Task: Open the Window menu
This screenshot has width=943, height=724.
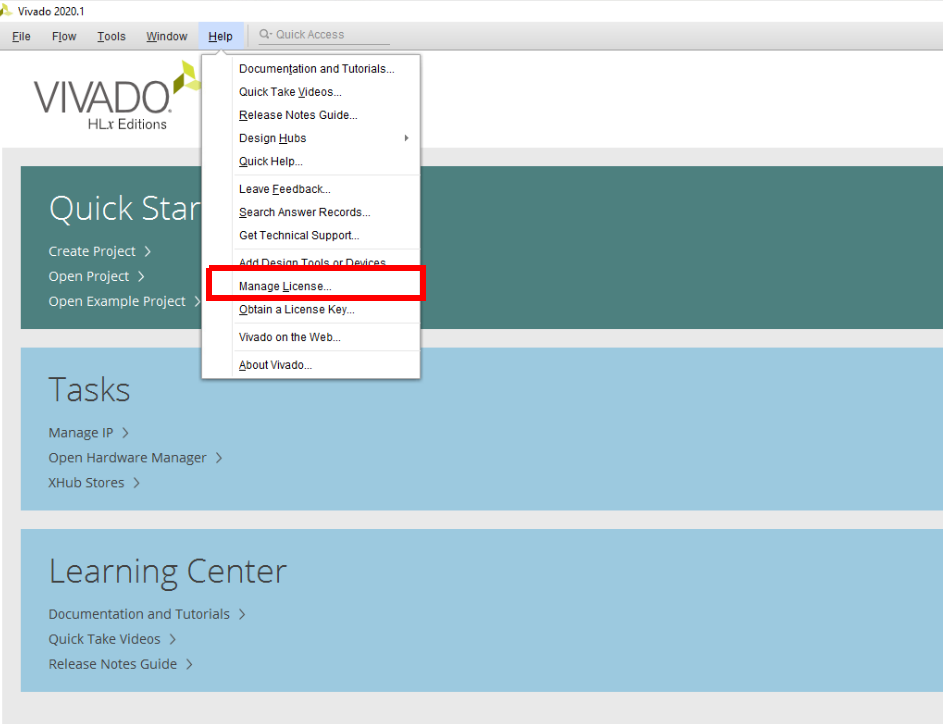Action: (x=166, y=37)
